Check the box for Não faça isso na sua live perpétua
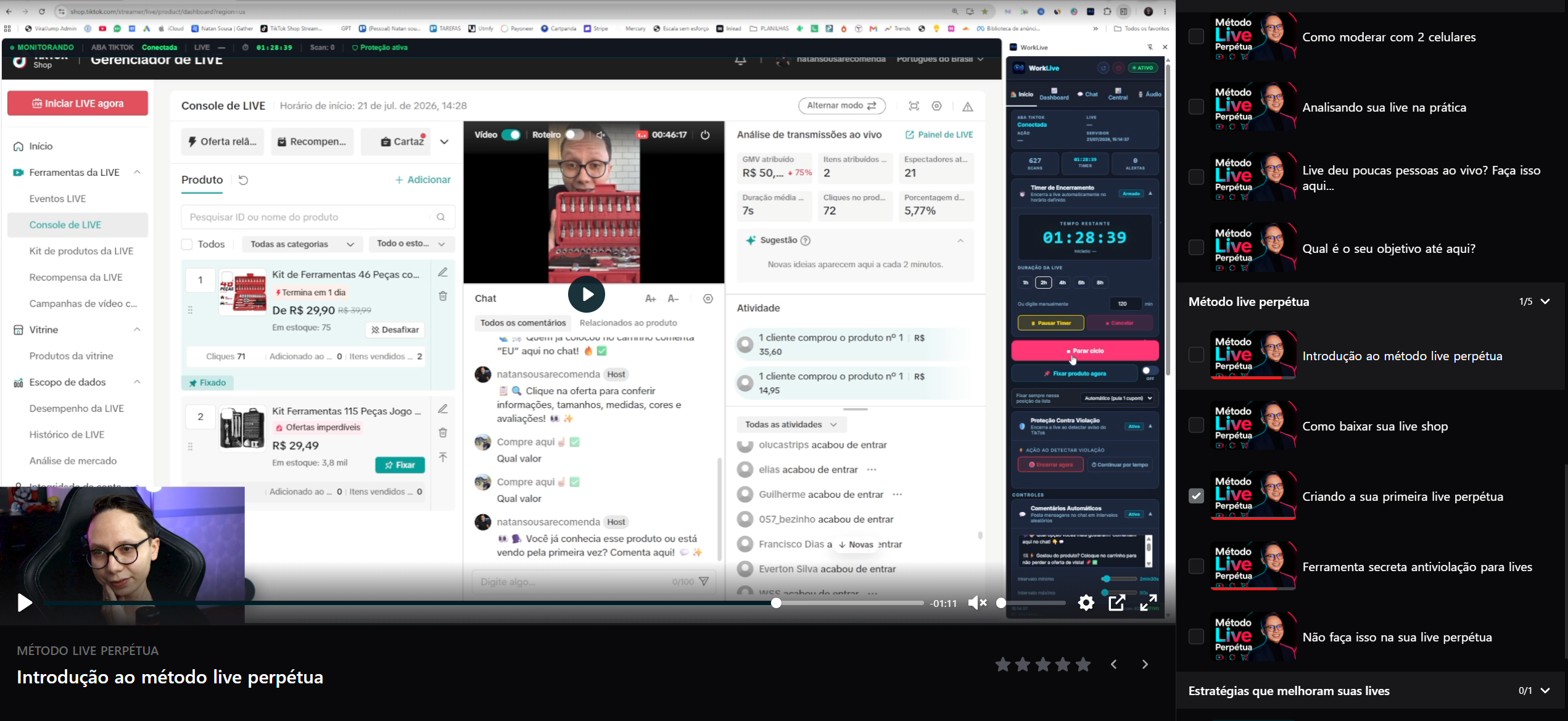 click(x=1196, y=637)
